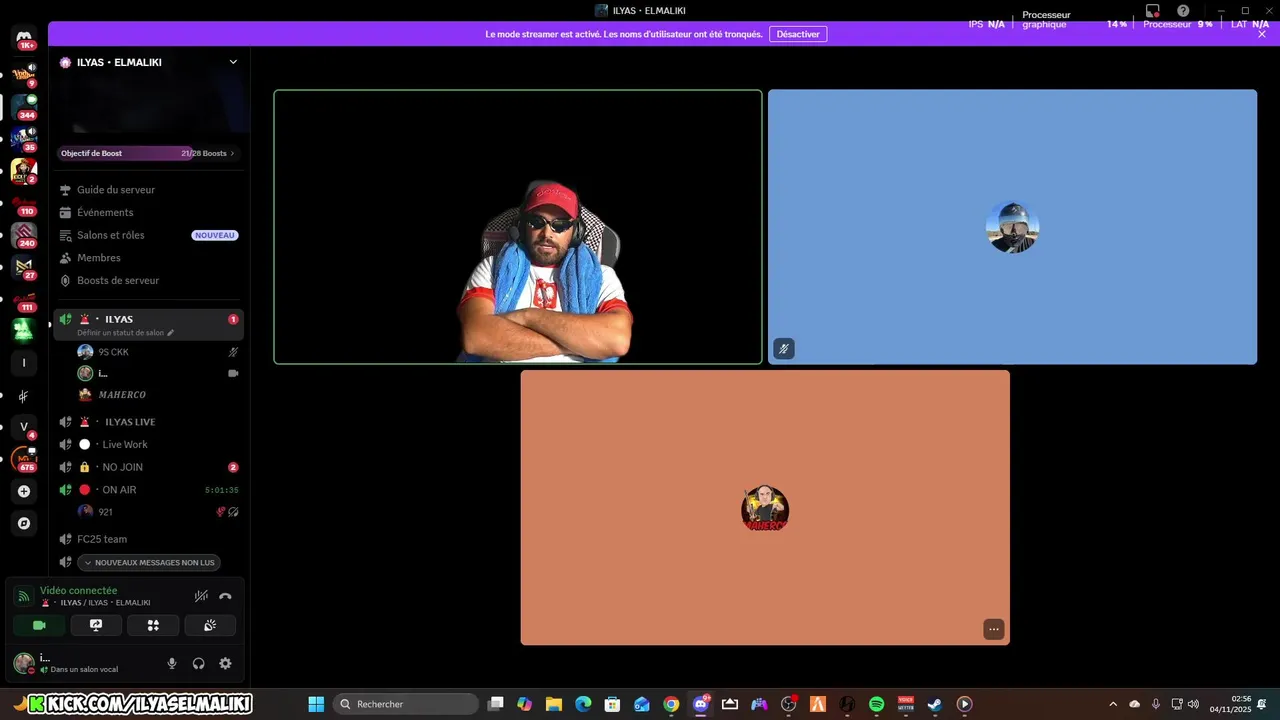Dismiss the streamer mode banner
Image resolution: width=1280 pixels, height=720 pixels.
[1262, 34]
